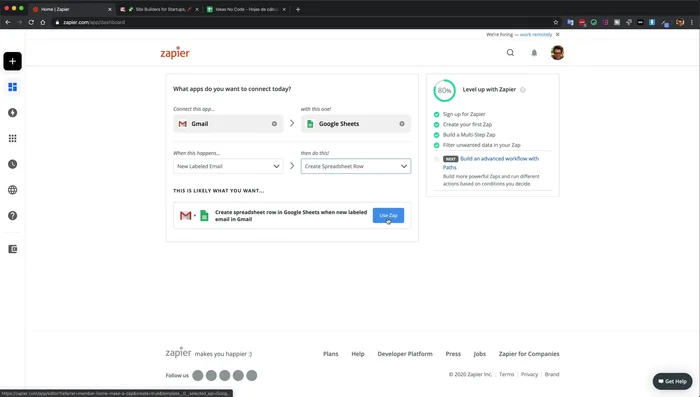This screenshot has width=700, height=397.
Task: Click the address bar showing zapier.com
Action: [x=304, y=22]
